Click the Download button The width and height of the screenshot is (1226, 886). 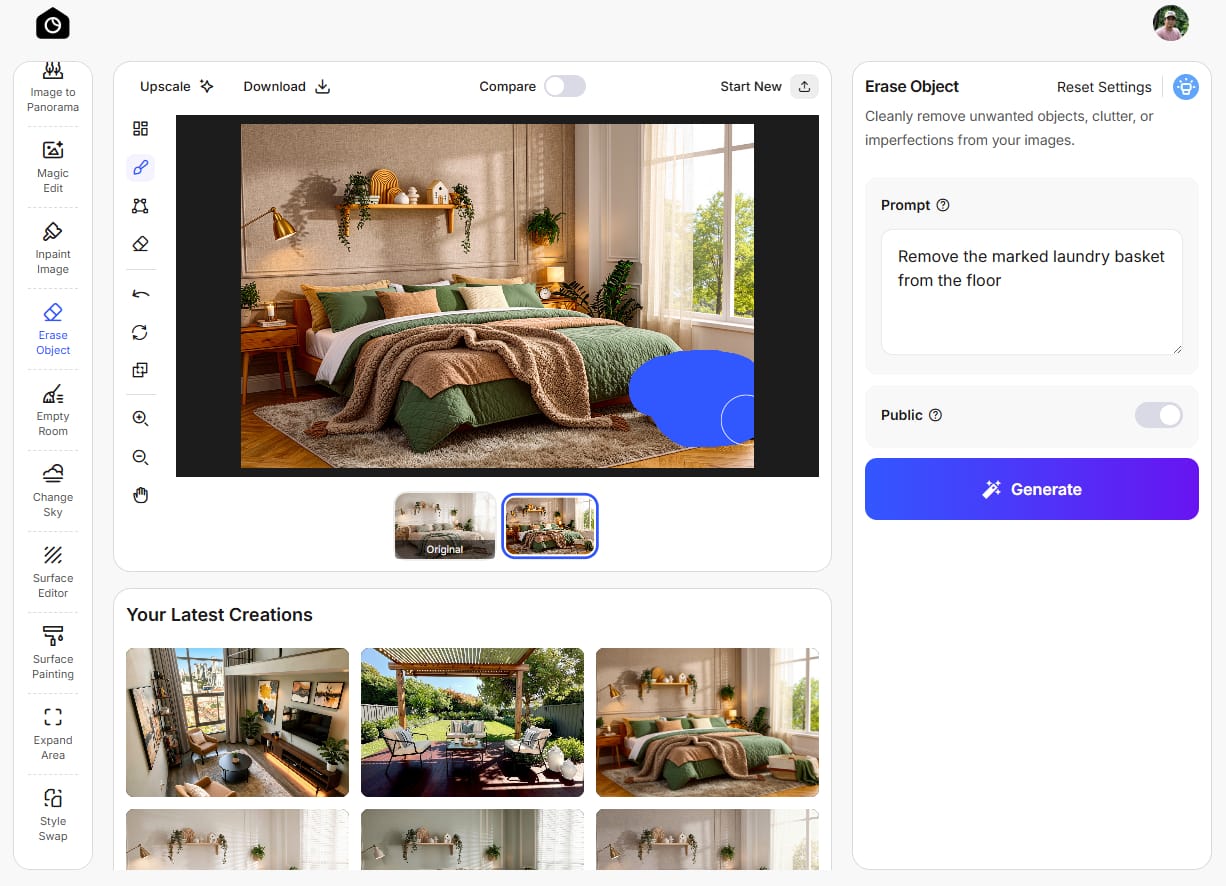click(x=287, y=86)
